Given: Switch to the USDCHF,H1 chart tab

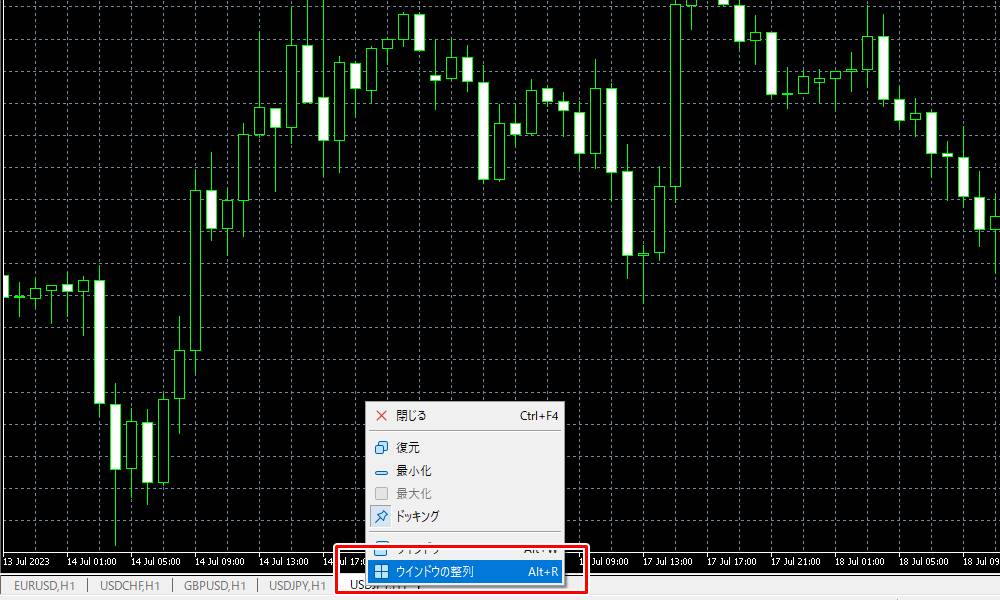Looking at the screenshot, I should pos(129,586).
